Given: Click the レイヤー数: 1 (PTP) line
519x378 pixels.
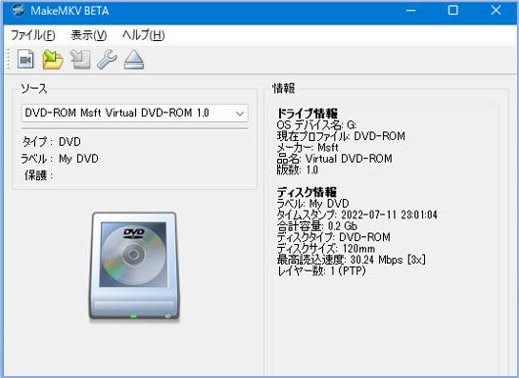Looking at the screenshot, I should [x=321, y=271].
